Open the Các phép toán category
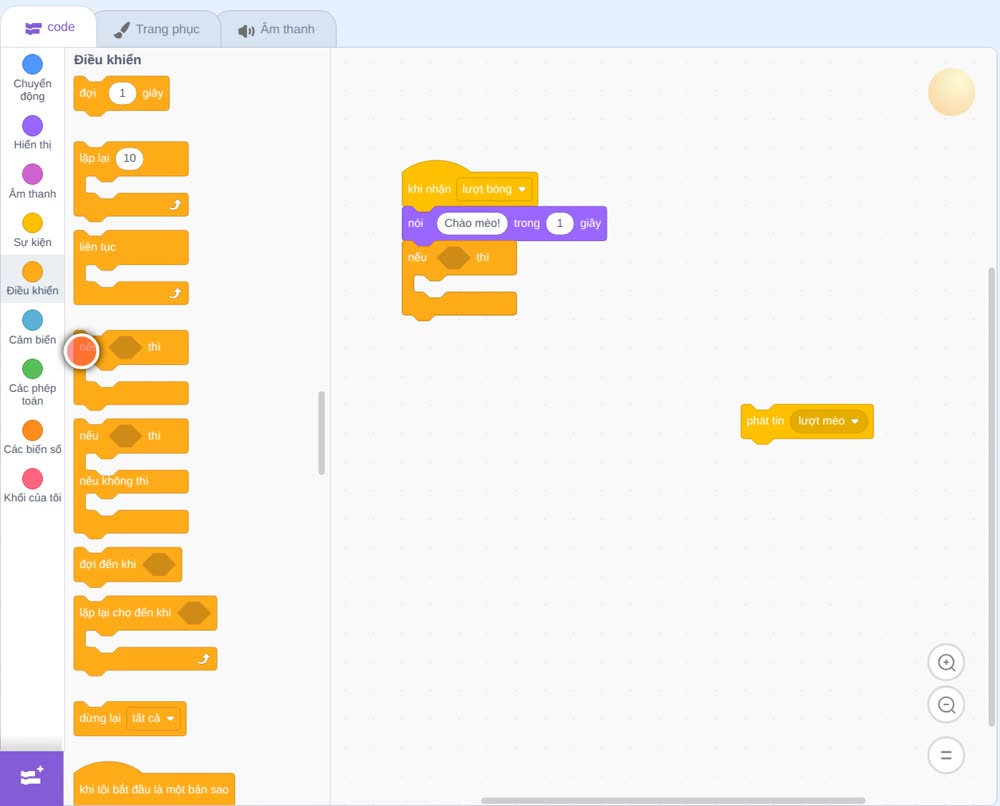Image resolution: width=1000 pixels, height=806 pixels. coord(33,383)
